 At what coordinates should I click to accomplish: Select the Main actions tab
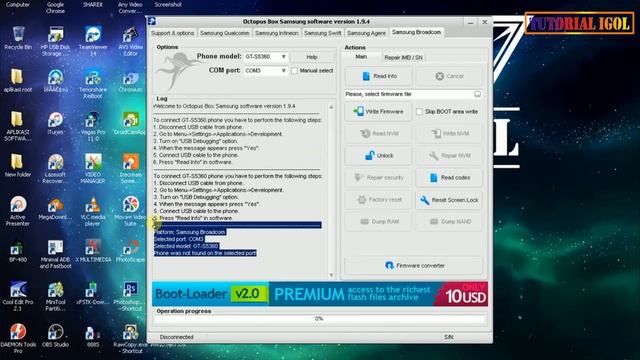click(361, 57)
